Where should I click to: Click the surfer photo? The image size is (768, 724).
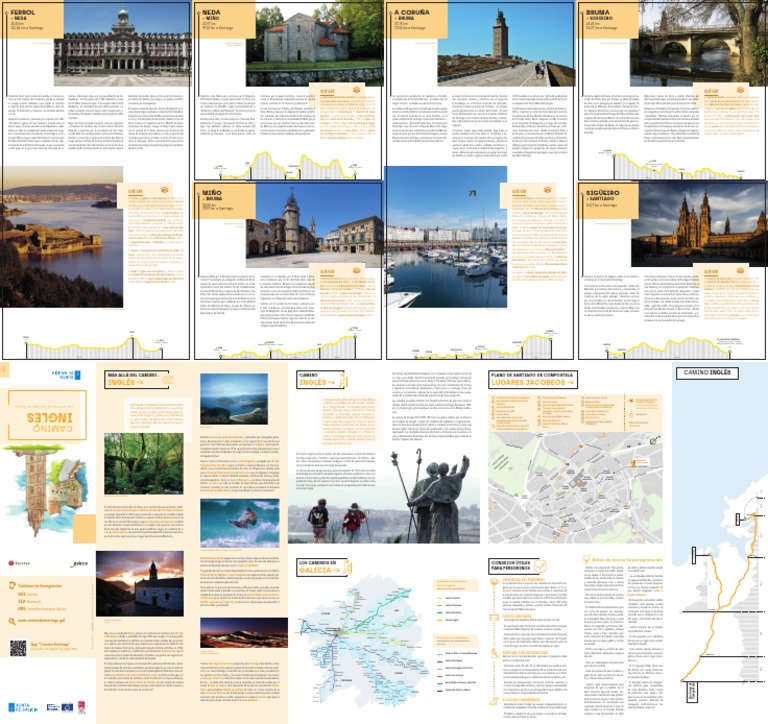(240, 523)
